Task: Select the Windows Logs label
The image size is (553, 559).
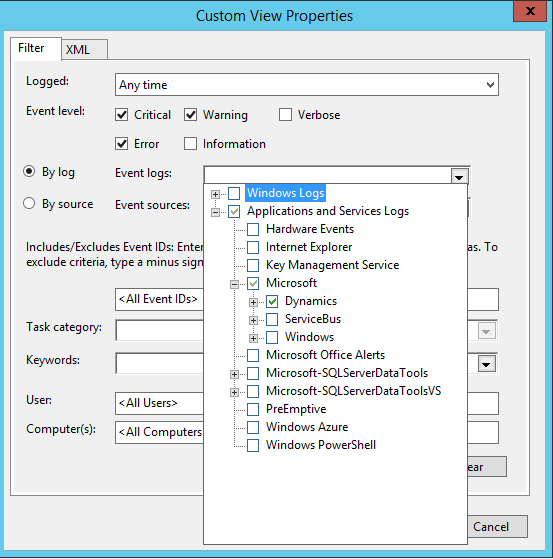Action: 286,193
